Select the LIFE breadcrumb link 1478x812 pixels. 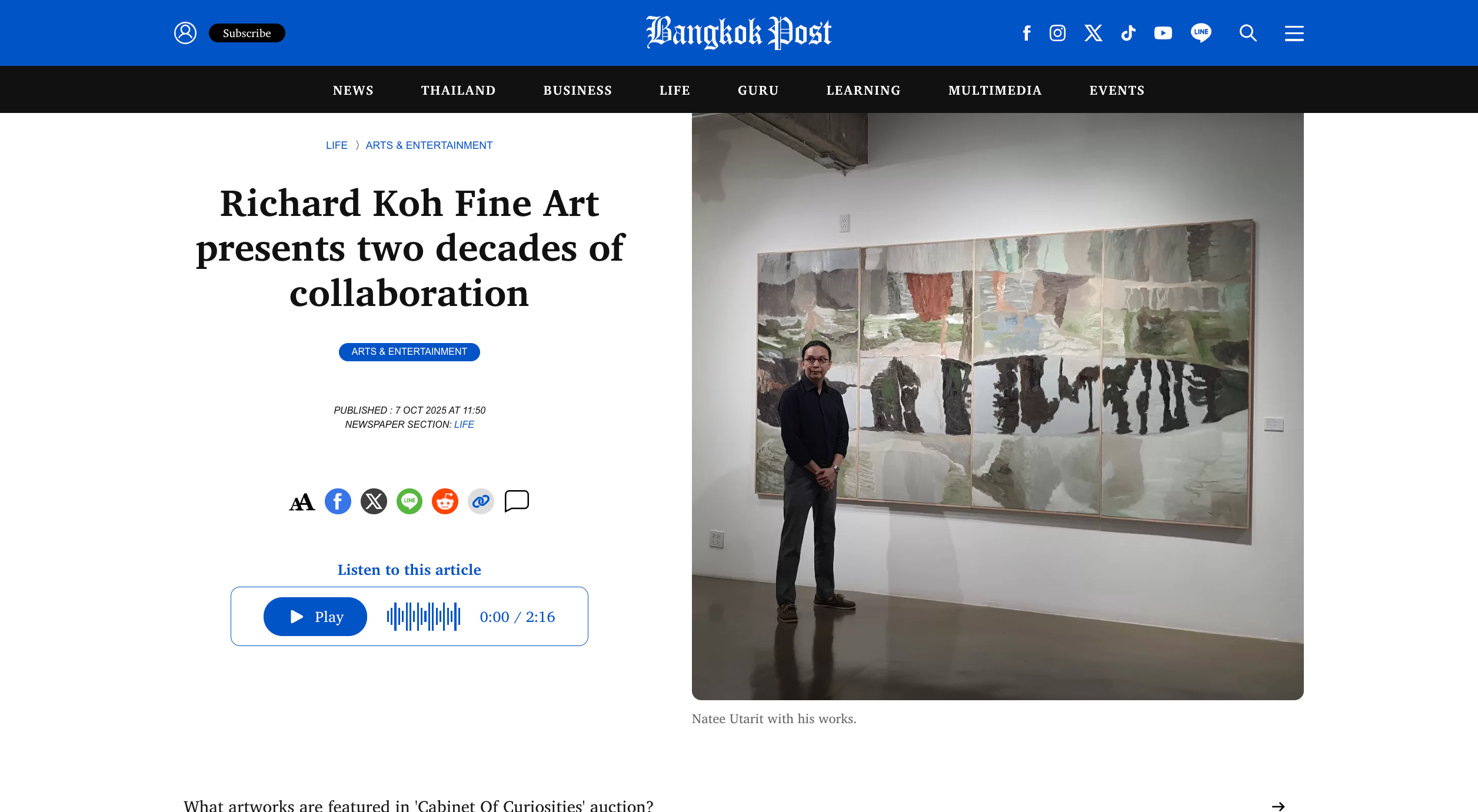click(x=337, y=145)
